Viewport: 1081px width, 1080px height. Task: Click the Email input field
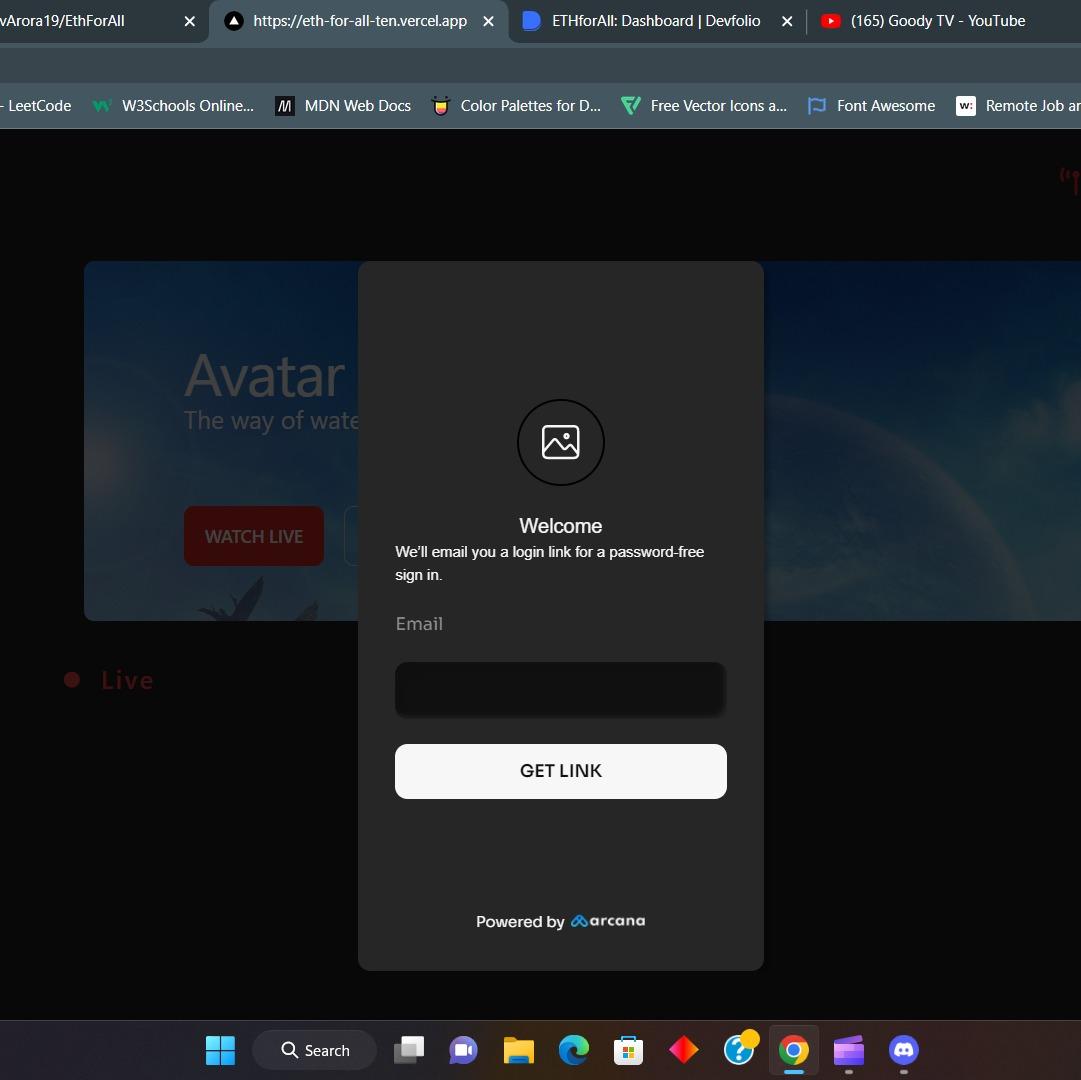[560, 690]
